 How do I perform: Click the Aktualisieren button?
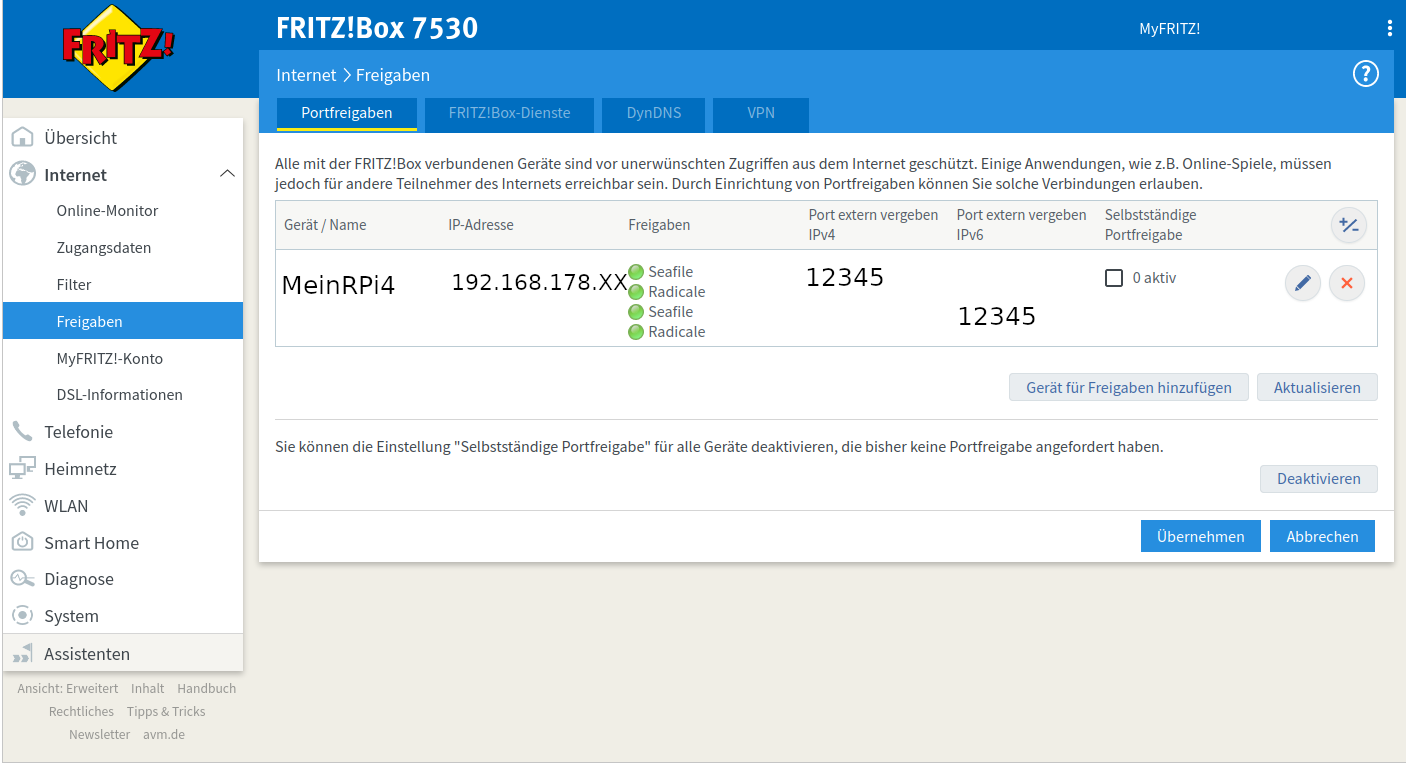(1317, 387)
